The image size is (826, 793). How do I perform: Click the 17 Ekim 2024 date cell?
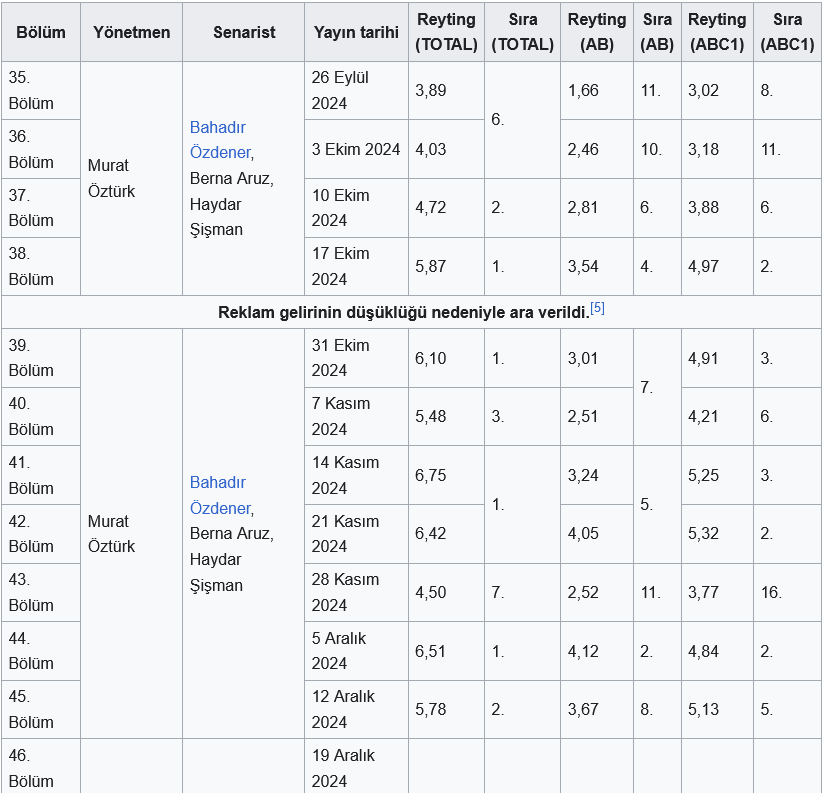point(356,267)
